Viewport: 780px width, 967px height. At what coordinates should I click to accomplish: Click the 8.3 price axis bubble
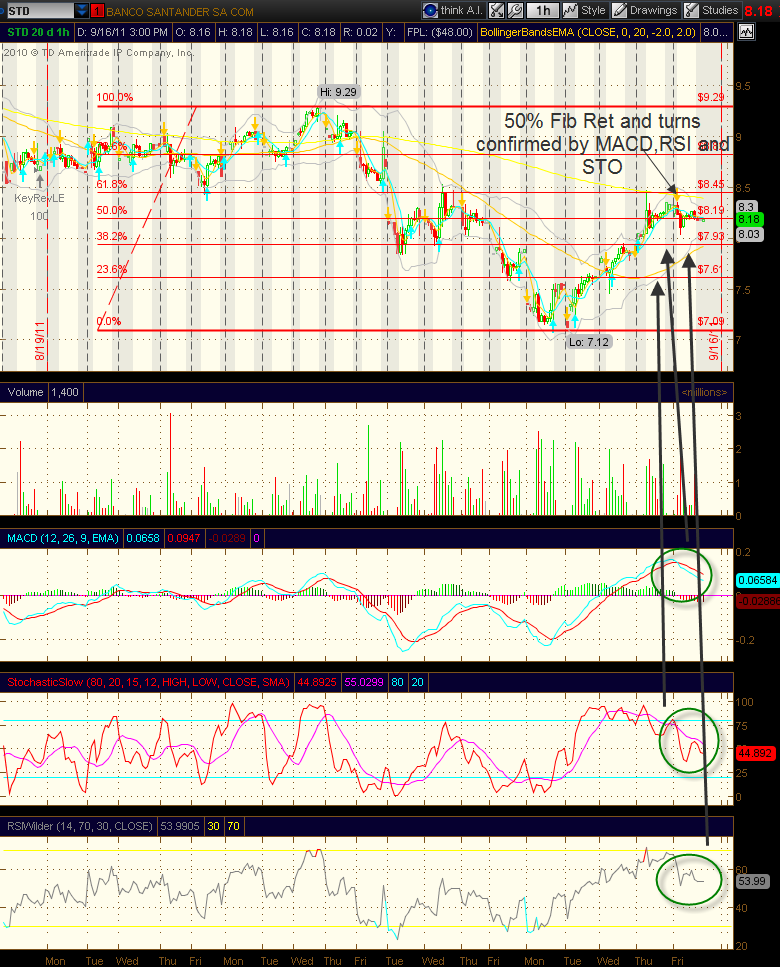tap(746, 207)
